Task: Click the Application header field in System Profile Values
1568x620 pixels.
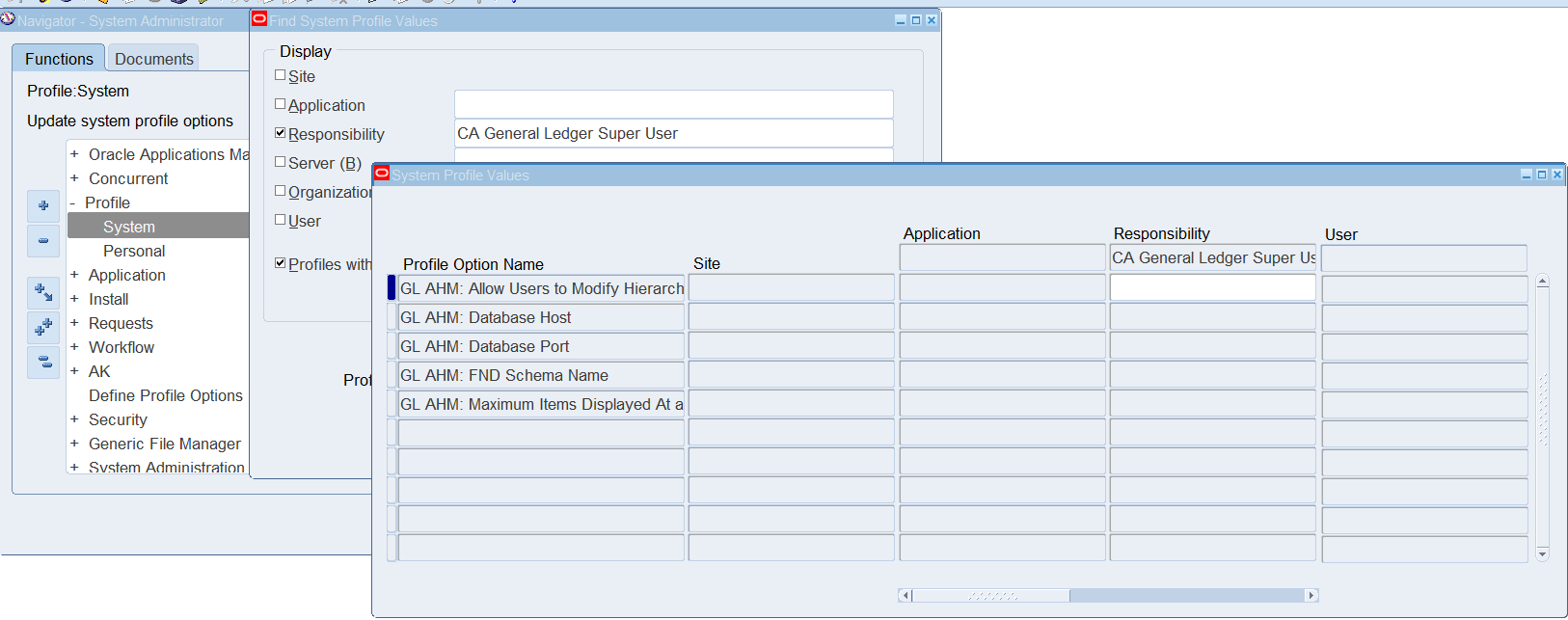Action: coord(1002,257)
